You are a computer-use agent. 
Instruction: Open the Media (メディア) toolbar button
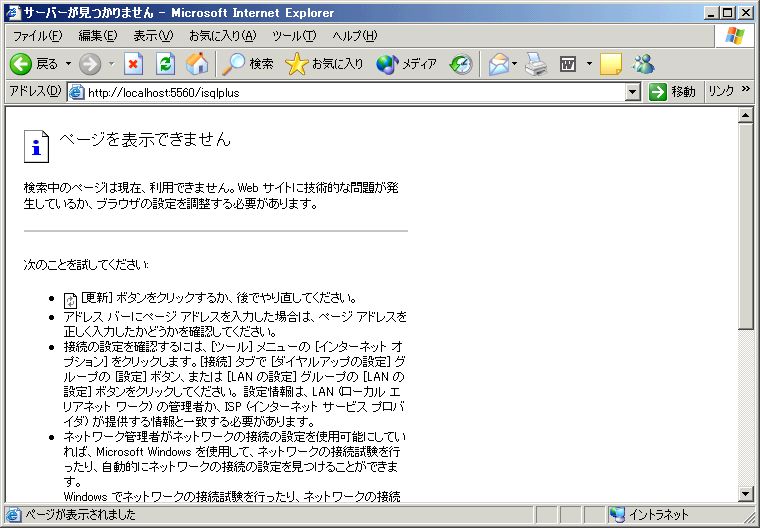[x=406, y=64]
